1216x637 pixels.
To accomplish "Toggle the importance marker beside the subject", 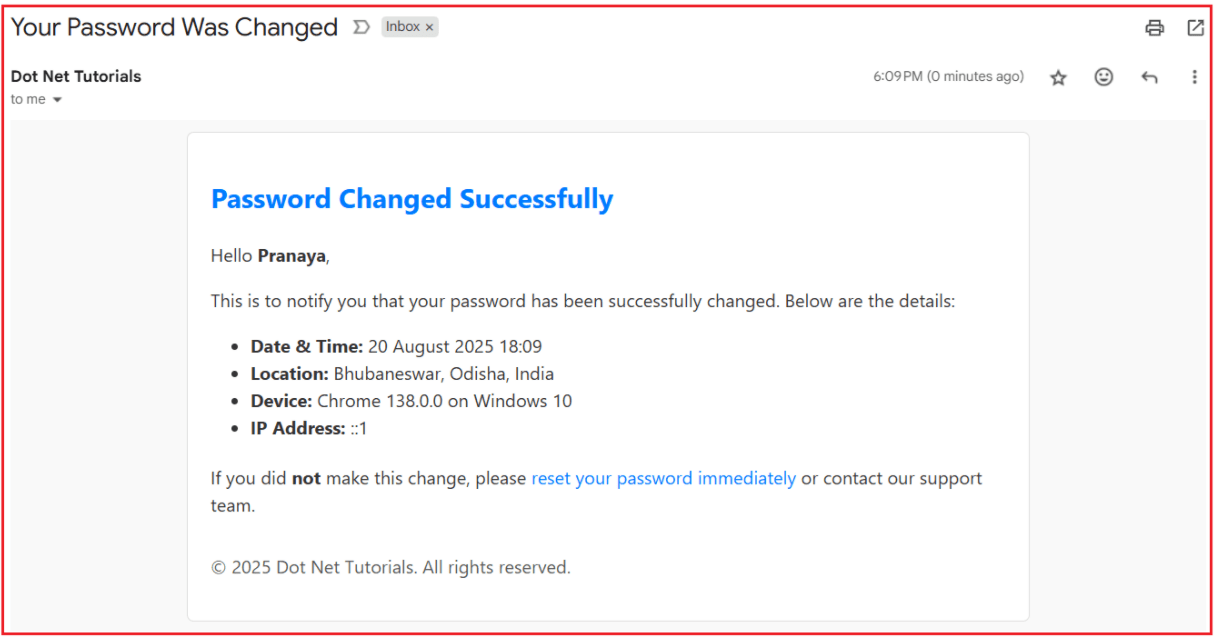I will tap(361, 28).
